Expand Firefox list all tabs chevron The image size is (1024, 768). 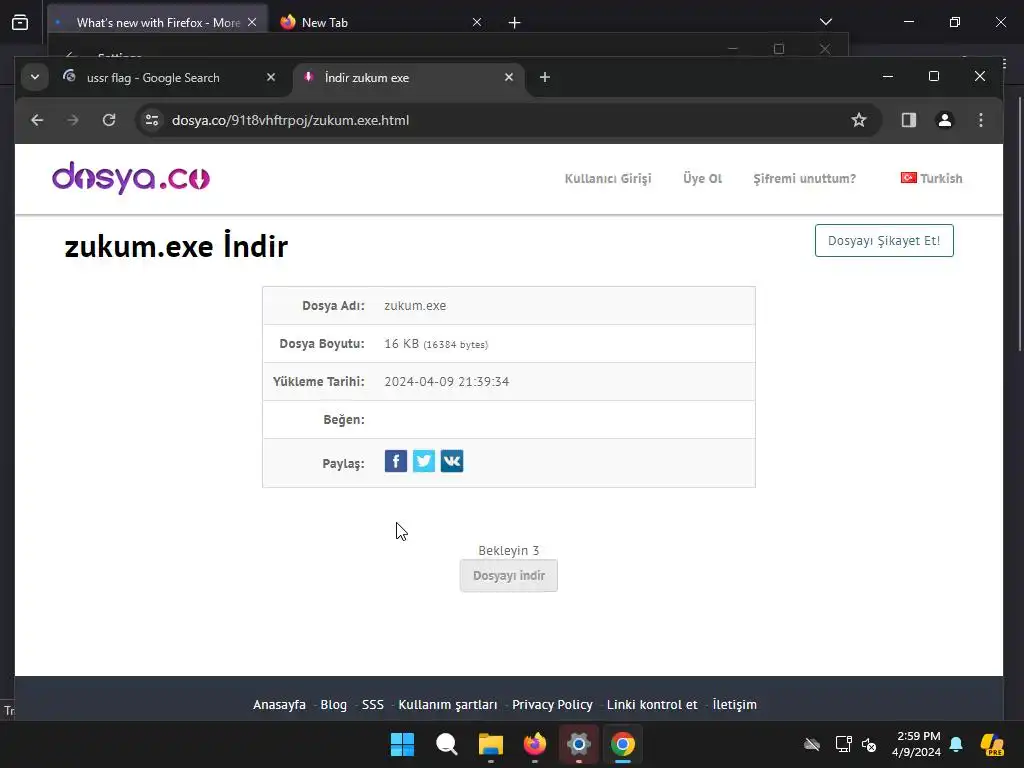tap(826, 22)
